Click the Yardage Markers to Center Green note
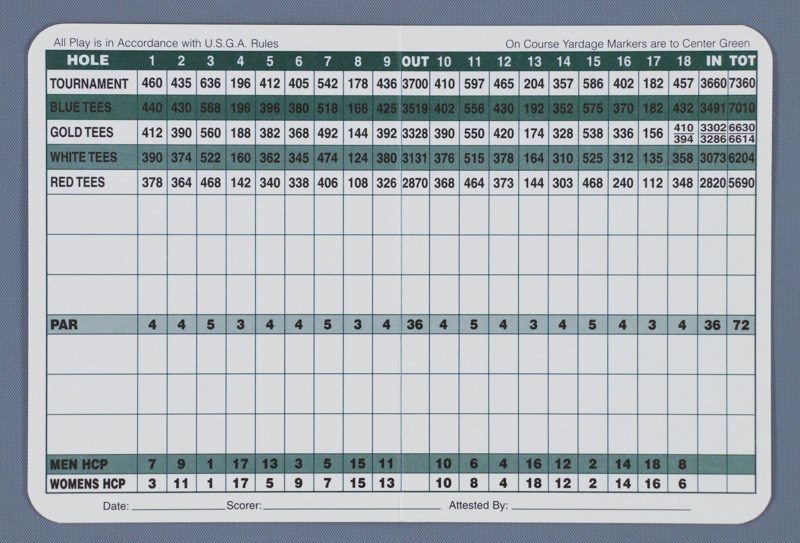 628,44
